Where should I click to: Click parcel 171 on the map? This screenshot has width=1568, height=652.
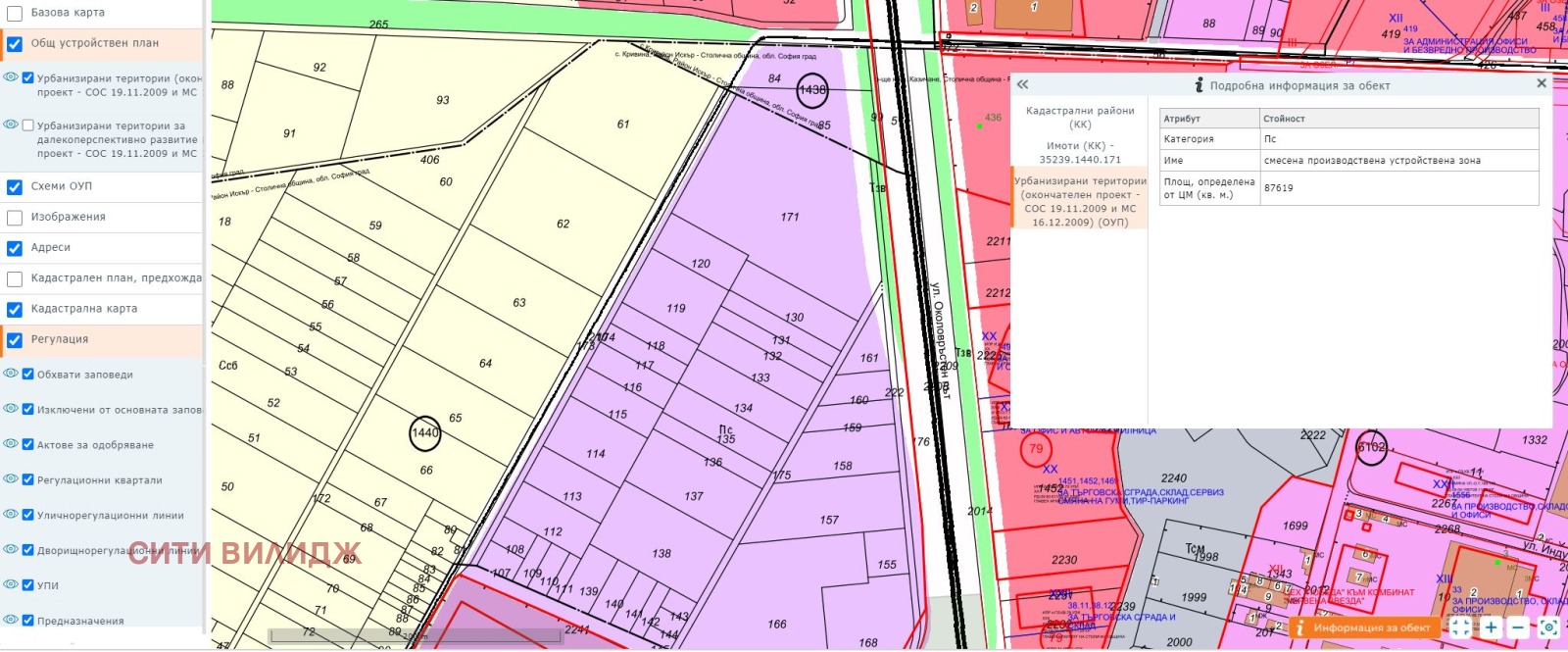coord(789,218)
